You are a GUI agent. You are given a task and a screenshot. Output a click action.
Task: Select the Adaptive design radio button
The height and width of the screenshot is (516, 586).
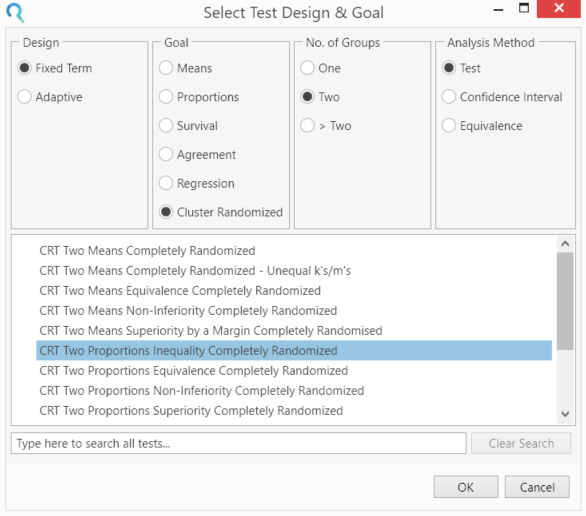coord(24,97)
